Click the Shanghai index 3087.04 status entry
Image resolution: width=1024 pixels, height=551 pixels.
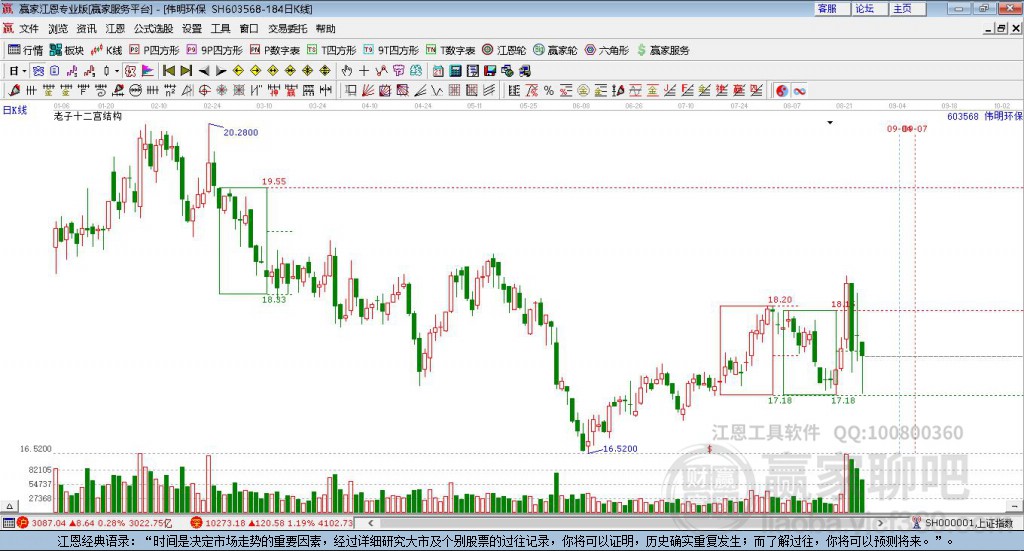click(x=95, y=523)
